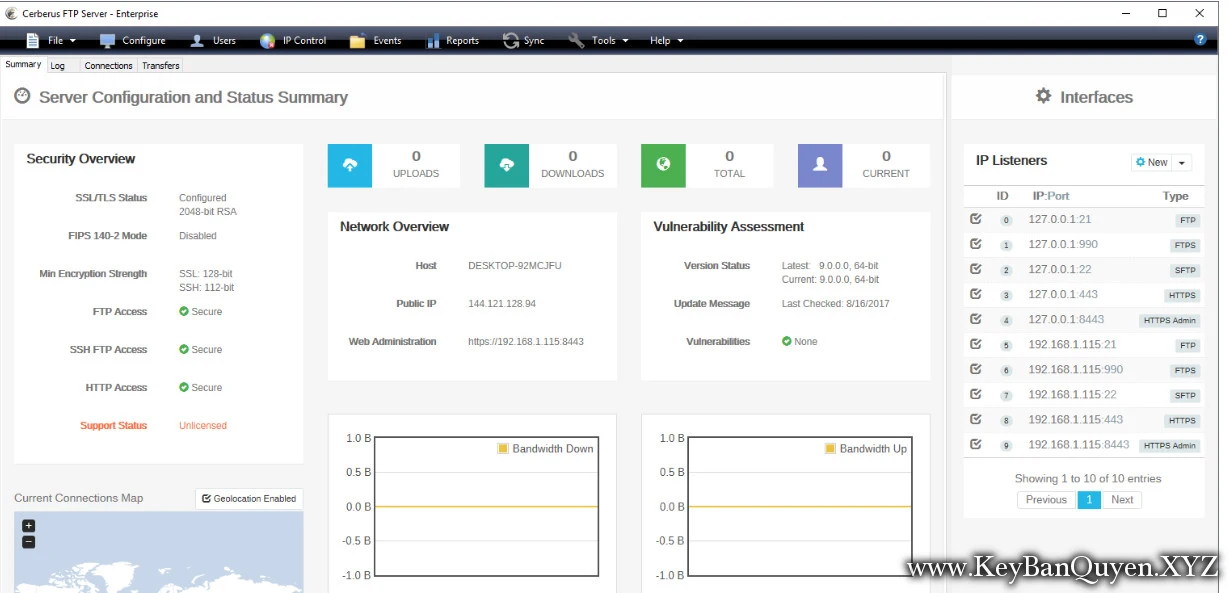Open the Tools dropdown menu
Image resolution: width=1229 pixels, height=593 pixels.
(x=598, y=40)
